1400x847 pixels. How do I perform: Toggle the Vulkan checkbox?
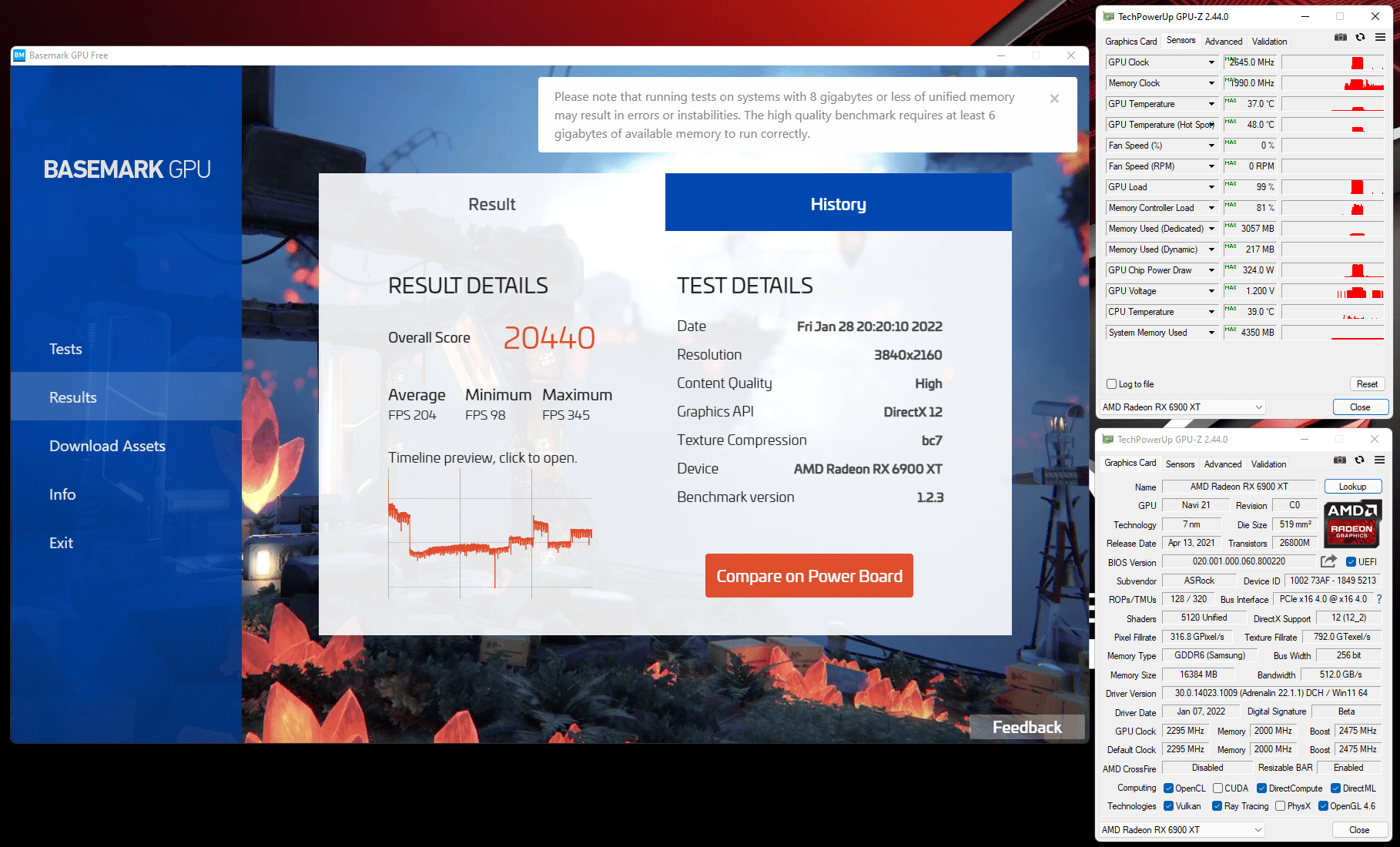tap(1168, 806)
